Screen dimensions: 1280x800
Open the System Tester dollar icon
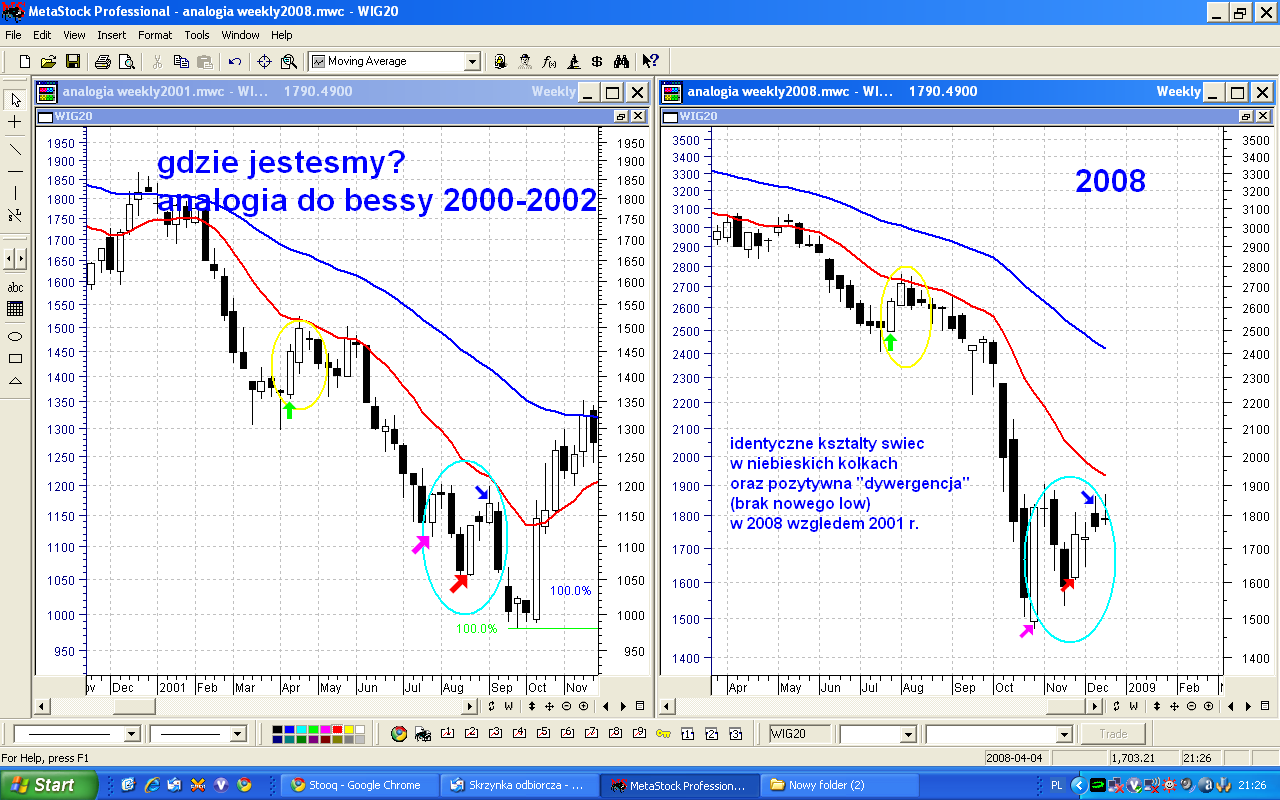click(597, 61)
